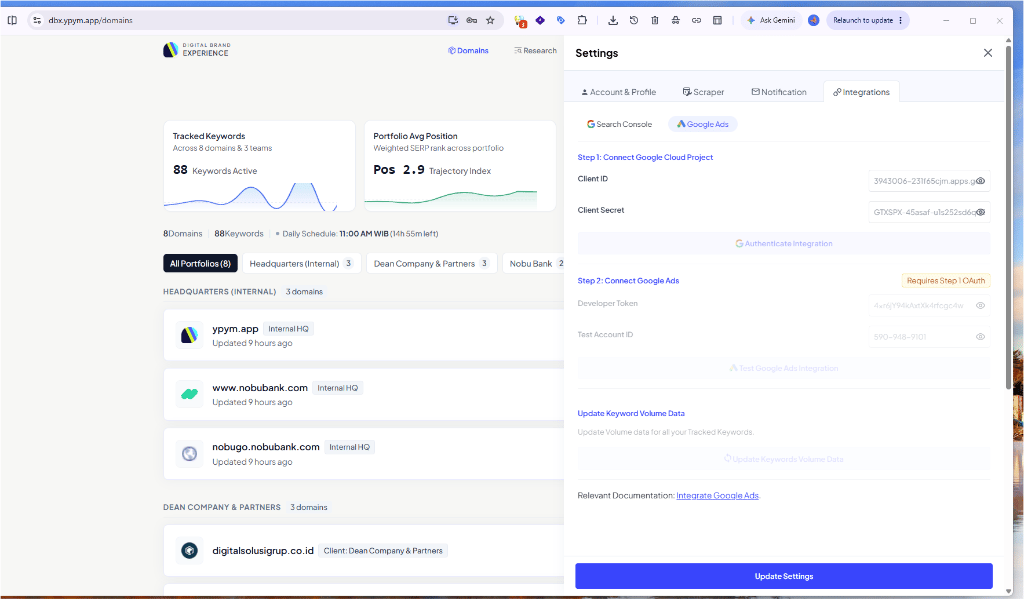Click Ask Gemini button in browser

click(x=771, y=20)
